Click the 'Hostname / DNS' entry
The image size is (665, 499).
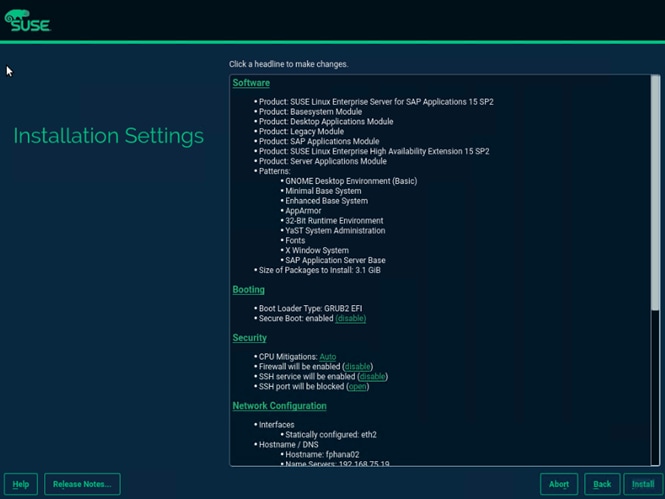[x=288, y=445]
